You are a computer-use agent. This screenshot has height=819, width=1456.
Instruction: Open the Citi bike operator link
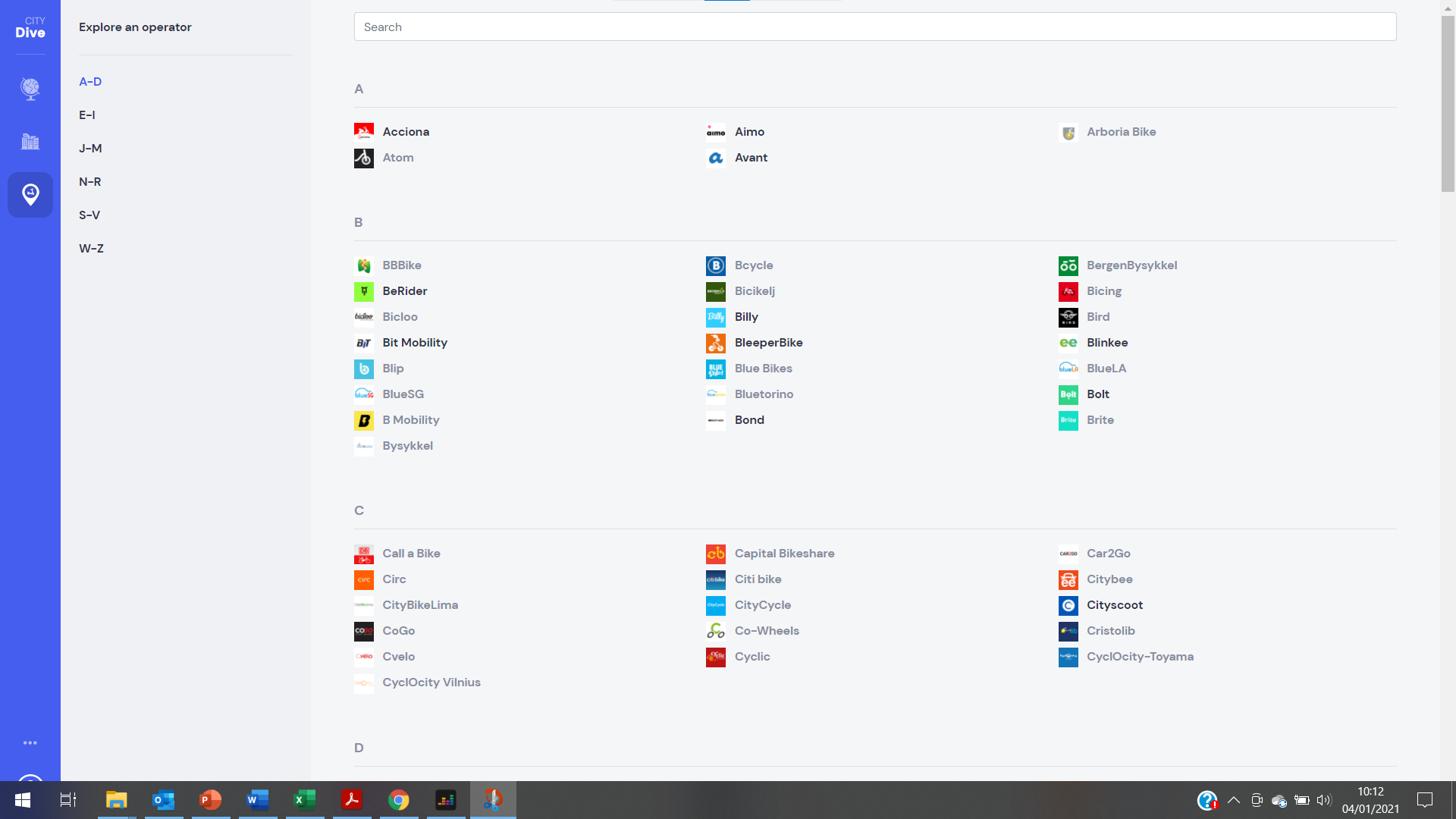tap(758, 579)
